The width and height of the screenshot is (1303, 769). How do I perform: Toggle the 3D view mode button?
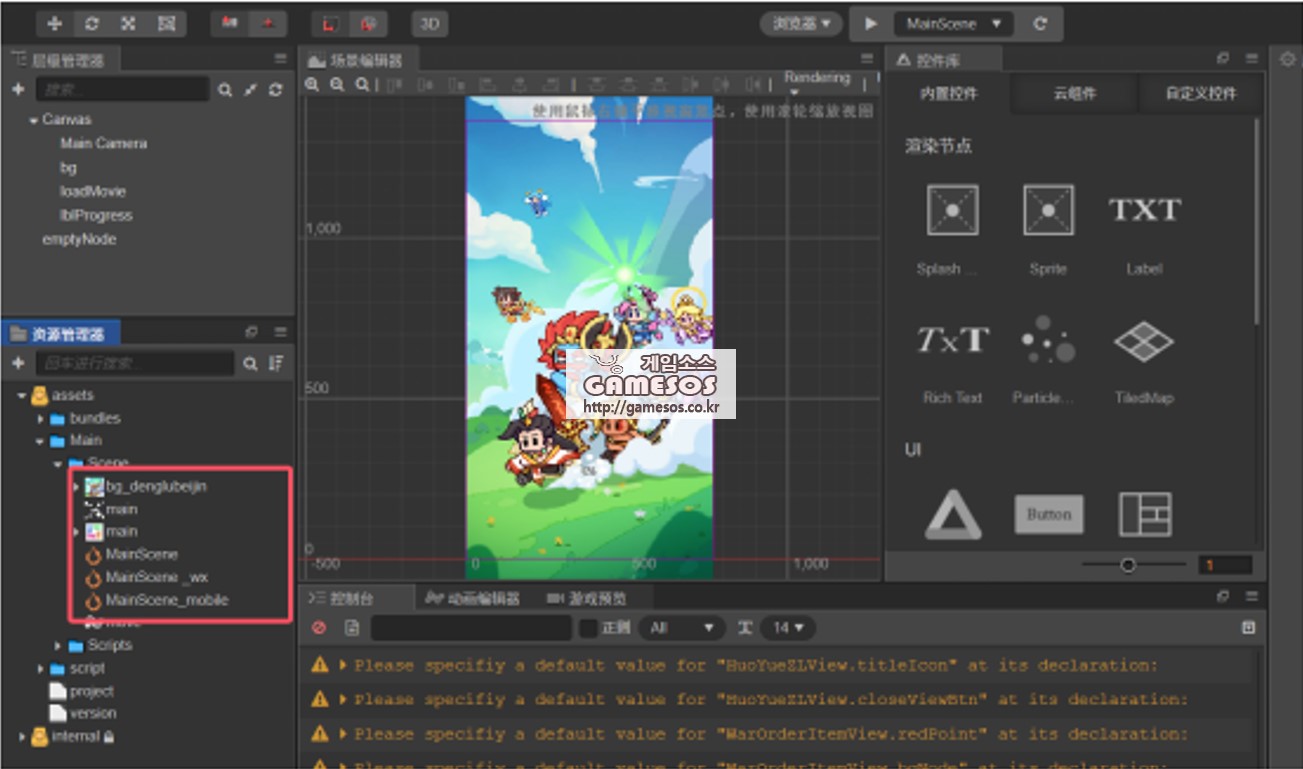(x=429, y=24)
